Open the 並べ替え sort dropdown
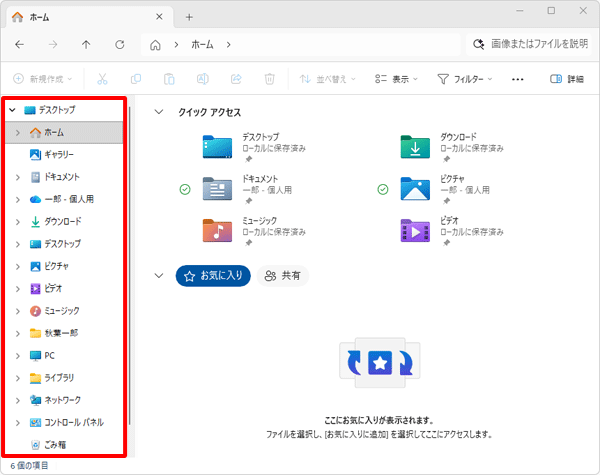This screenshot has height=475, width=600. point(328,79)
